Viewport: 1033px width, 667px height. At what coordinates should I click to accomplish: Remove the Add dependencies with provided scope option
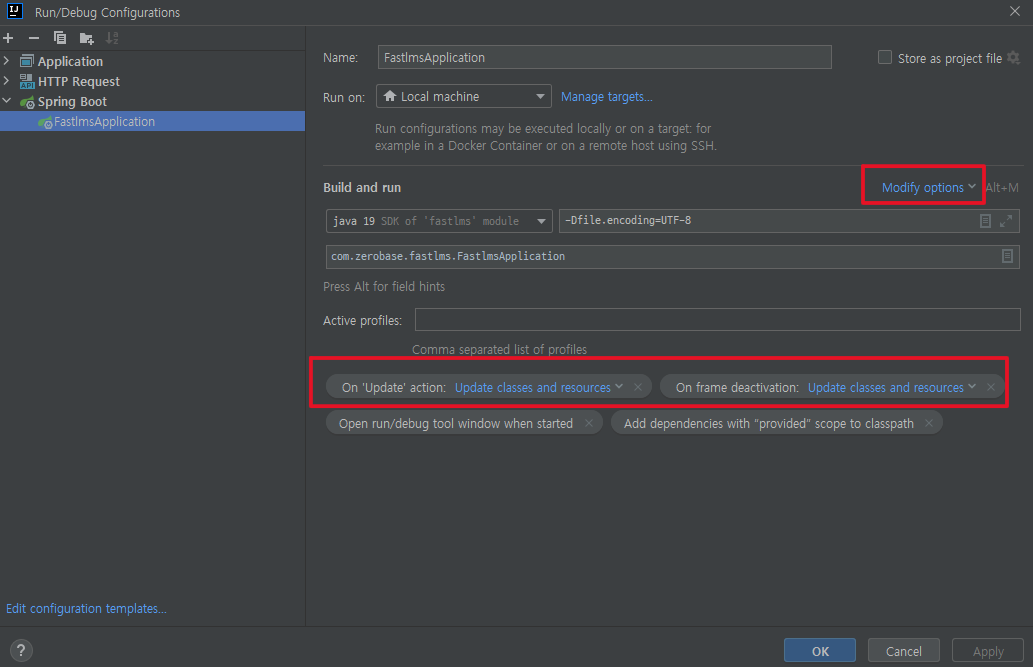[929, 423]
